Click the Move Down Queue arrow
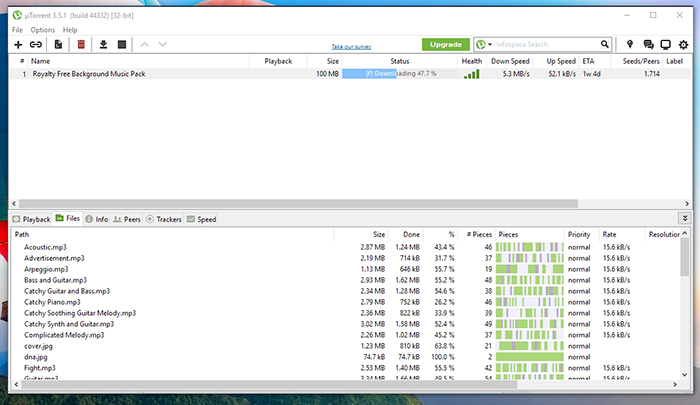Viewport: 700px width, 405px height. (x=162, y=45)
